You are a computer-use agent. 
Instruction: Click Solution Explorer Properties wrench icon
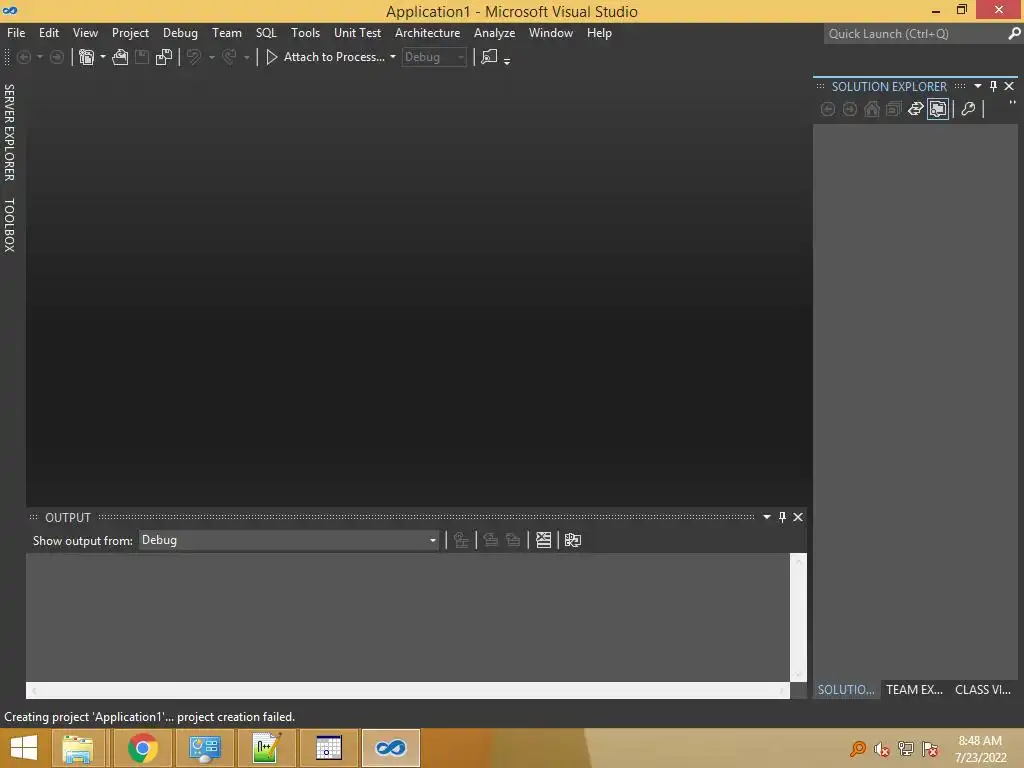[968, 109]
